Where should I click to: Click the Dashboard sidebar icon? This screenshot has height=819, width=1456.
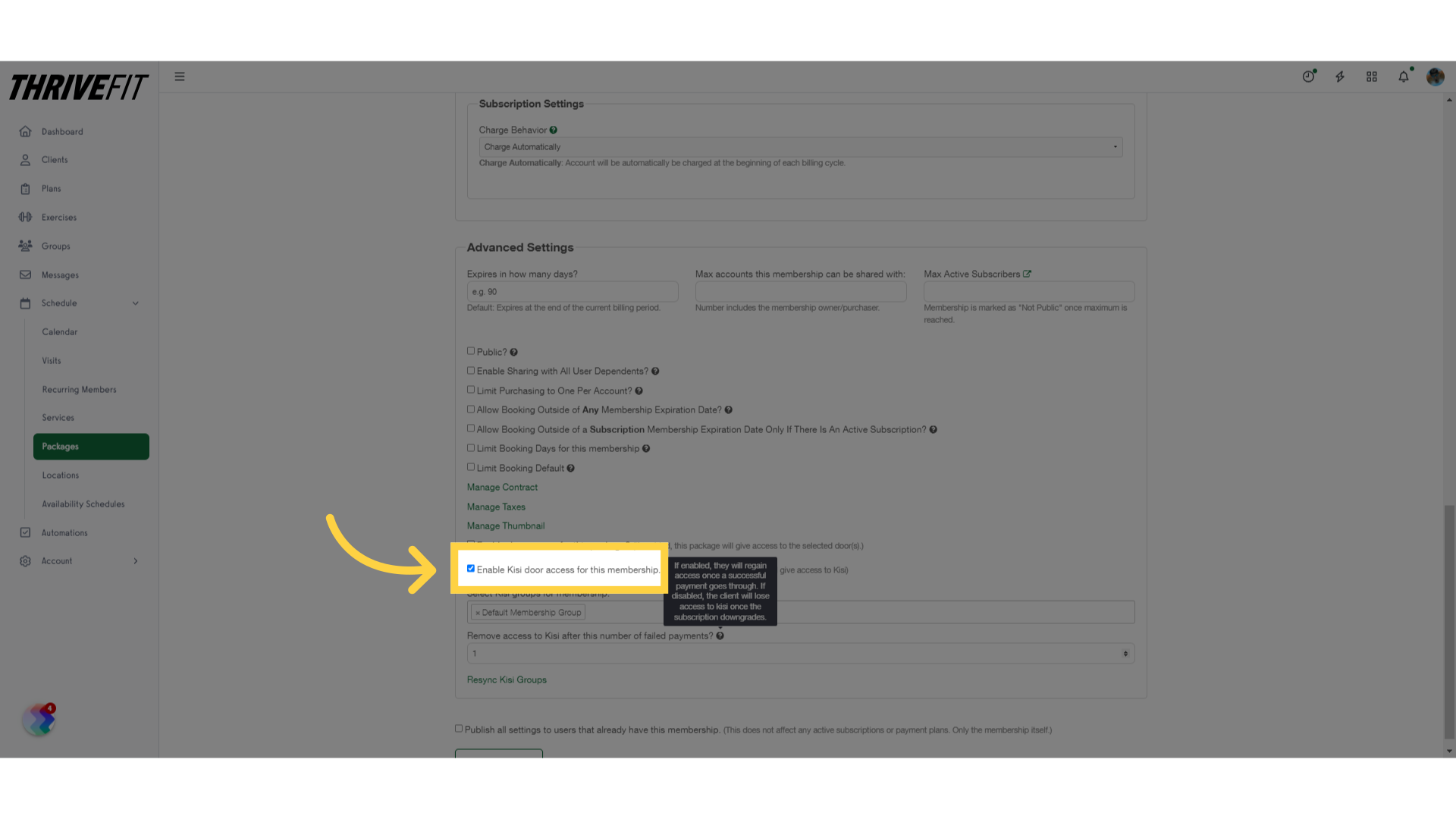pyautogui.click(x=25, y=131)
